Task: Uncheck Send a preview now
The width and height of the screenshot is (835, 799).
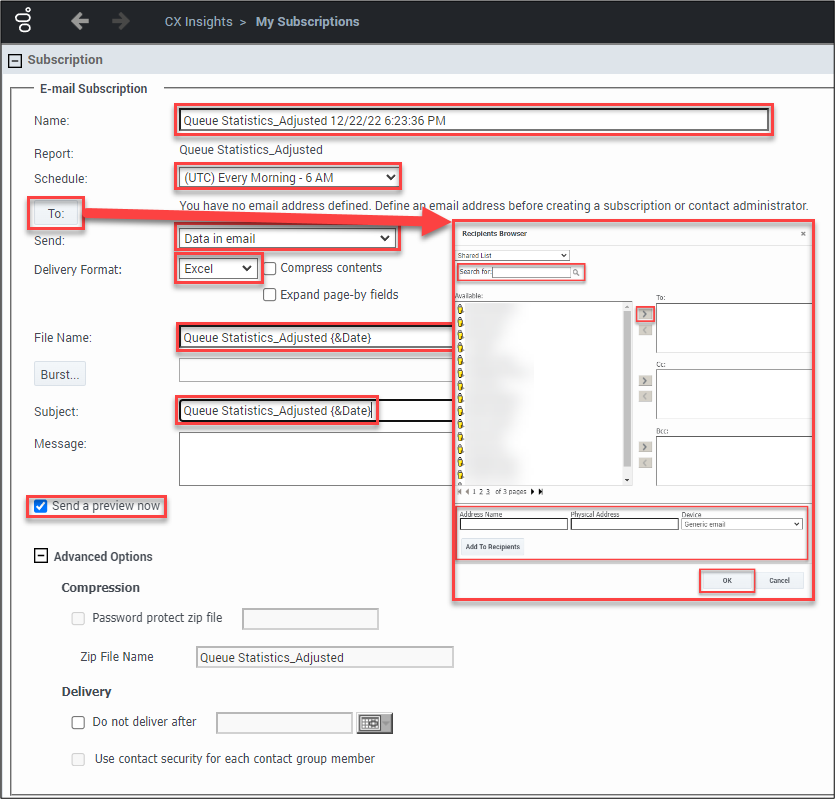Action: pos(41,506)
